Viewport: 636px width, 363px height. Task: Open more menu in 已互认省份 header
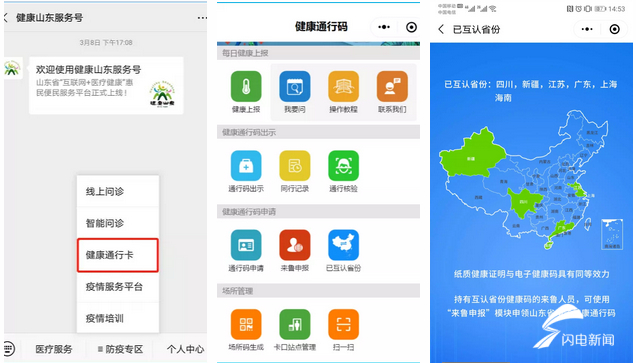pos(587,29)
